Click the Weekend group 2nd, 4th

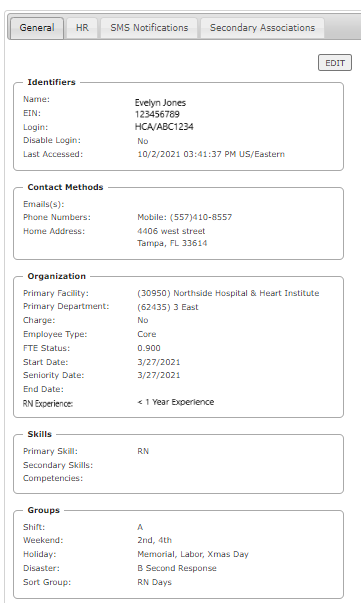coord(155,540)
